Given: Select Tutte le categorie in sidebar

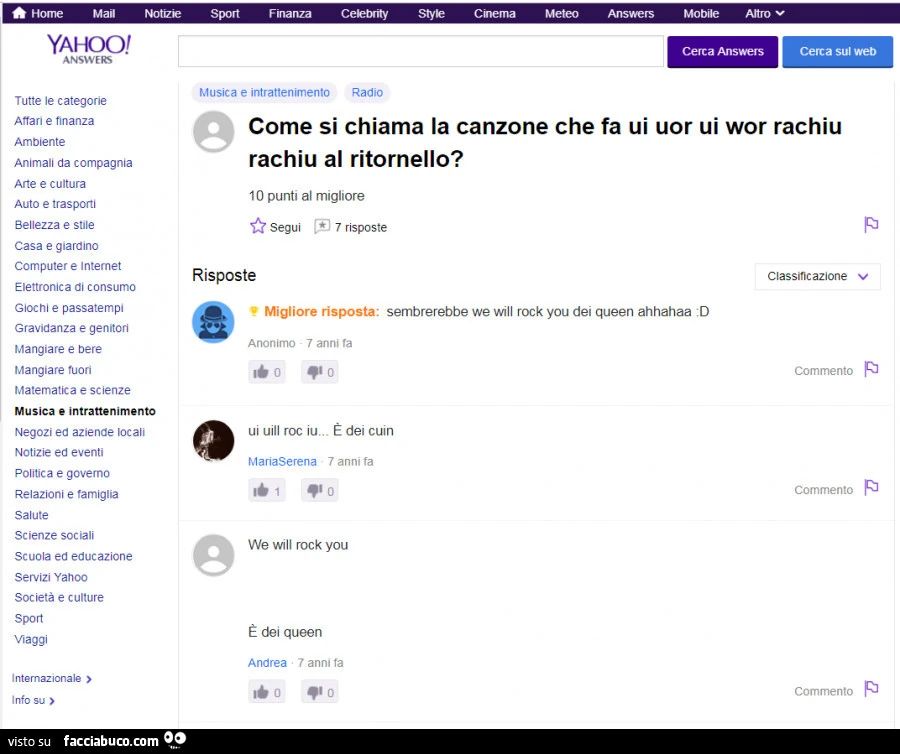Looking at the screenshot, I should (x=61, y=100).
